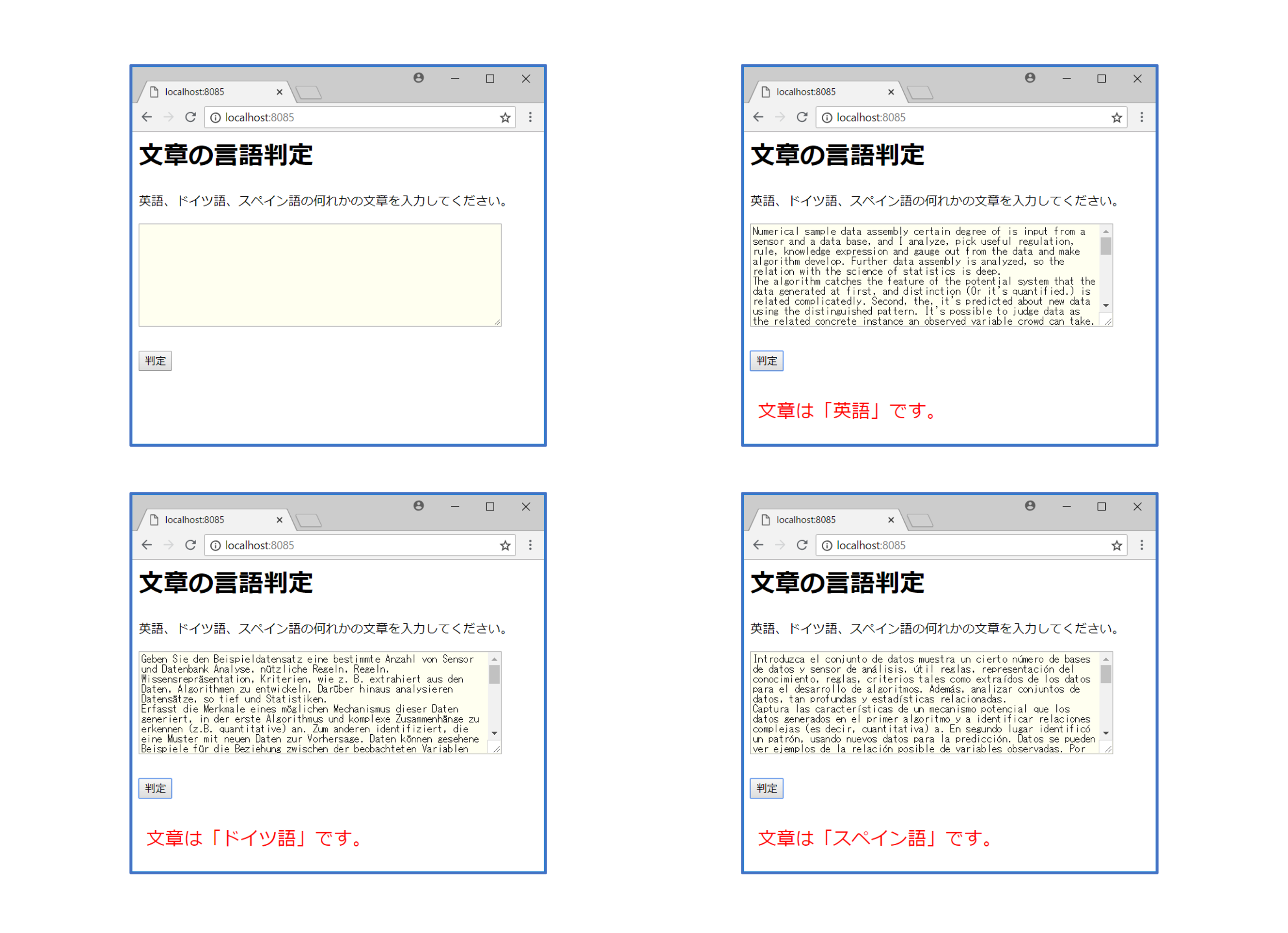View site info icon in German-result address bar
The width and height of the screenshot is (1288, 933).
(x=216, y=546)
